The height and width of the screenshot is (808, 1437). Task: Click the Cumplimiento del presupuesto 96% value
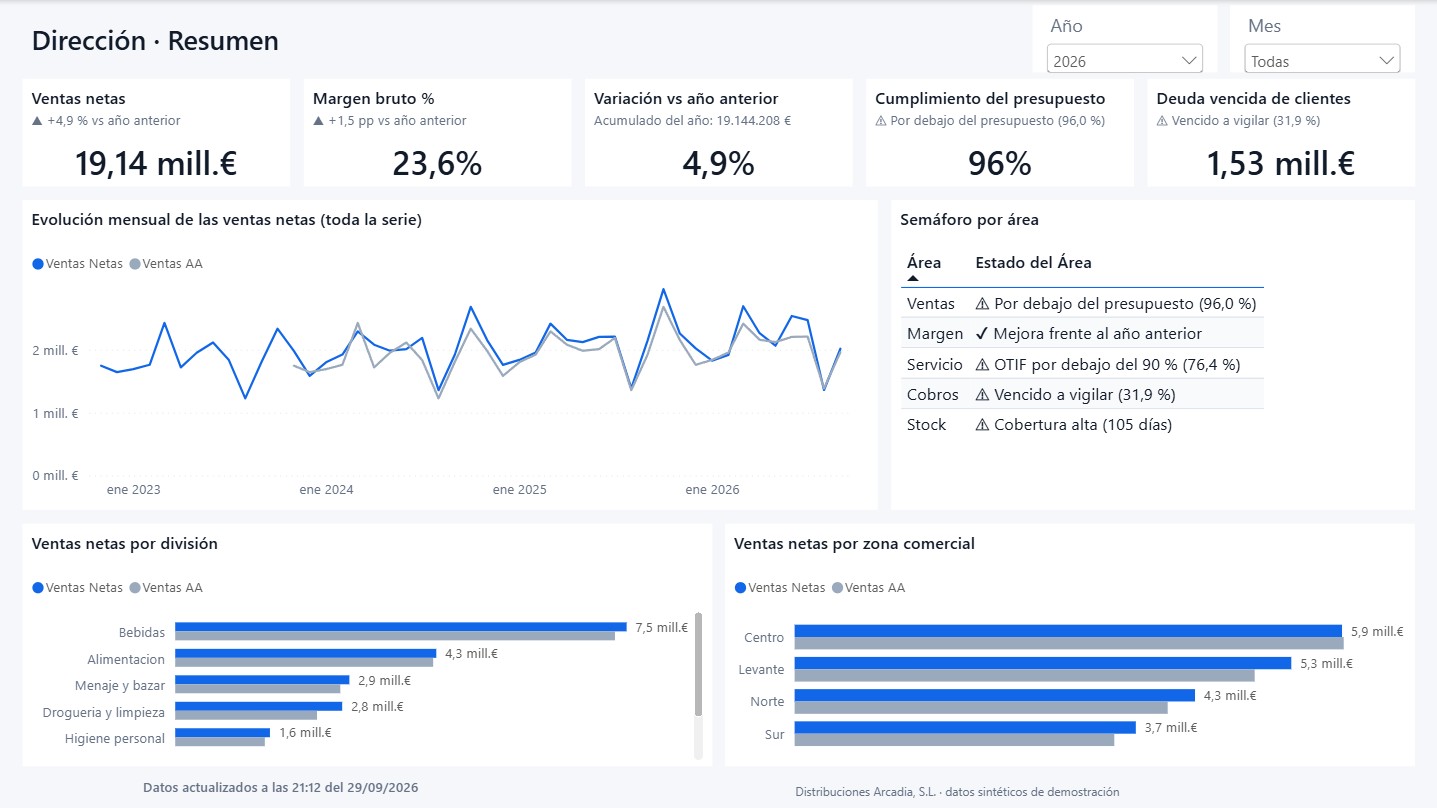tap(999, 163)
